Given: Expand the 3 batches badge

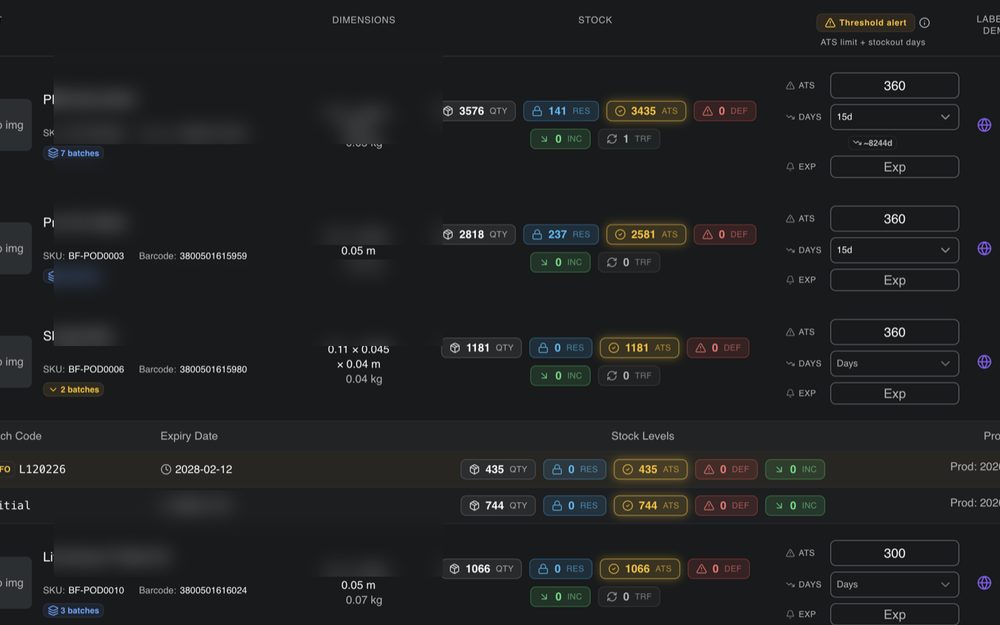Looking at the screenshot, I should click(x=73, y=610).
